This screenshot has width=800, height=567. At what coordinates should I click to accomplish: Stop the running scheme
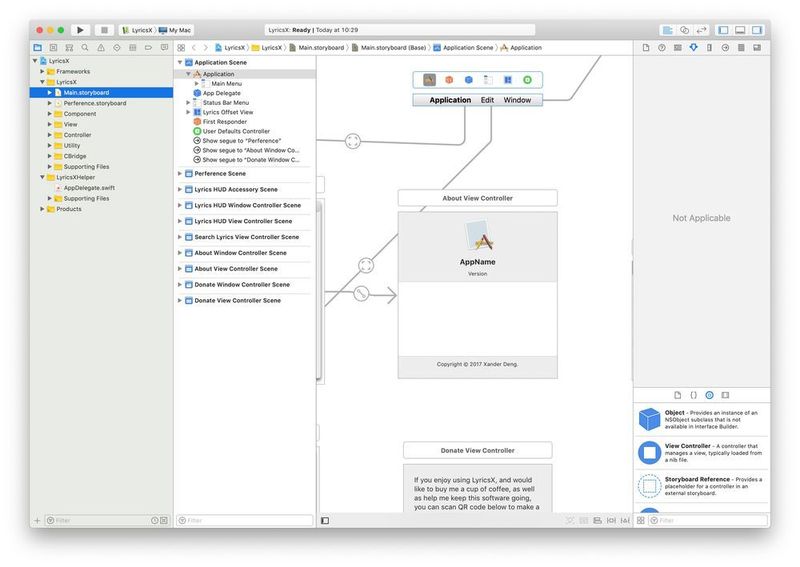105,30
